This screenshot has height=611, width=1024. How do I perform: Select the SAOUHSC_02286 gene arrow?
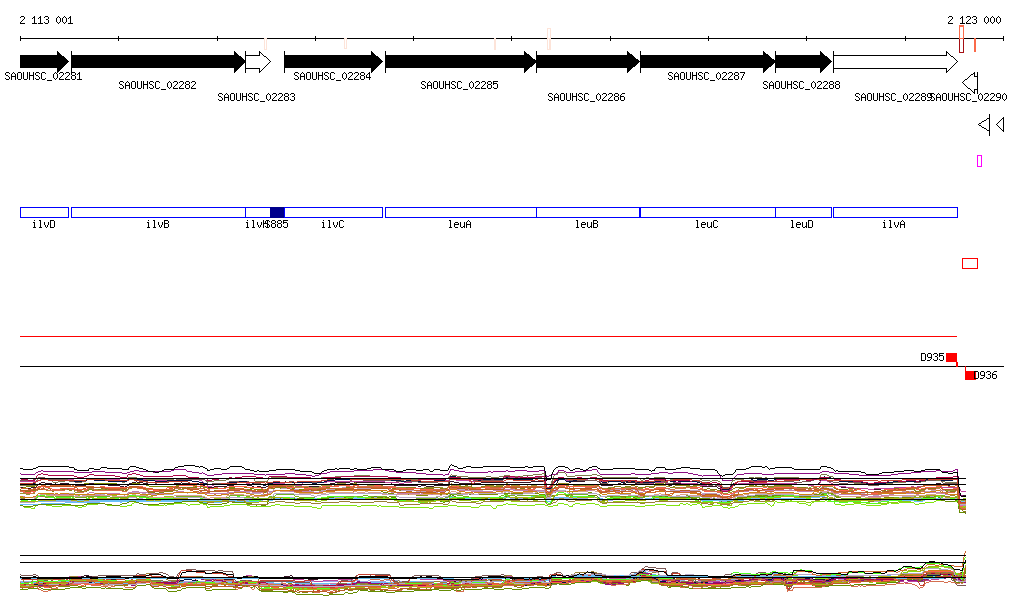(x=587, y=62)
